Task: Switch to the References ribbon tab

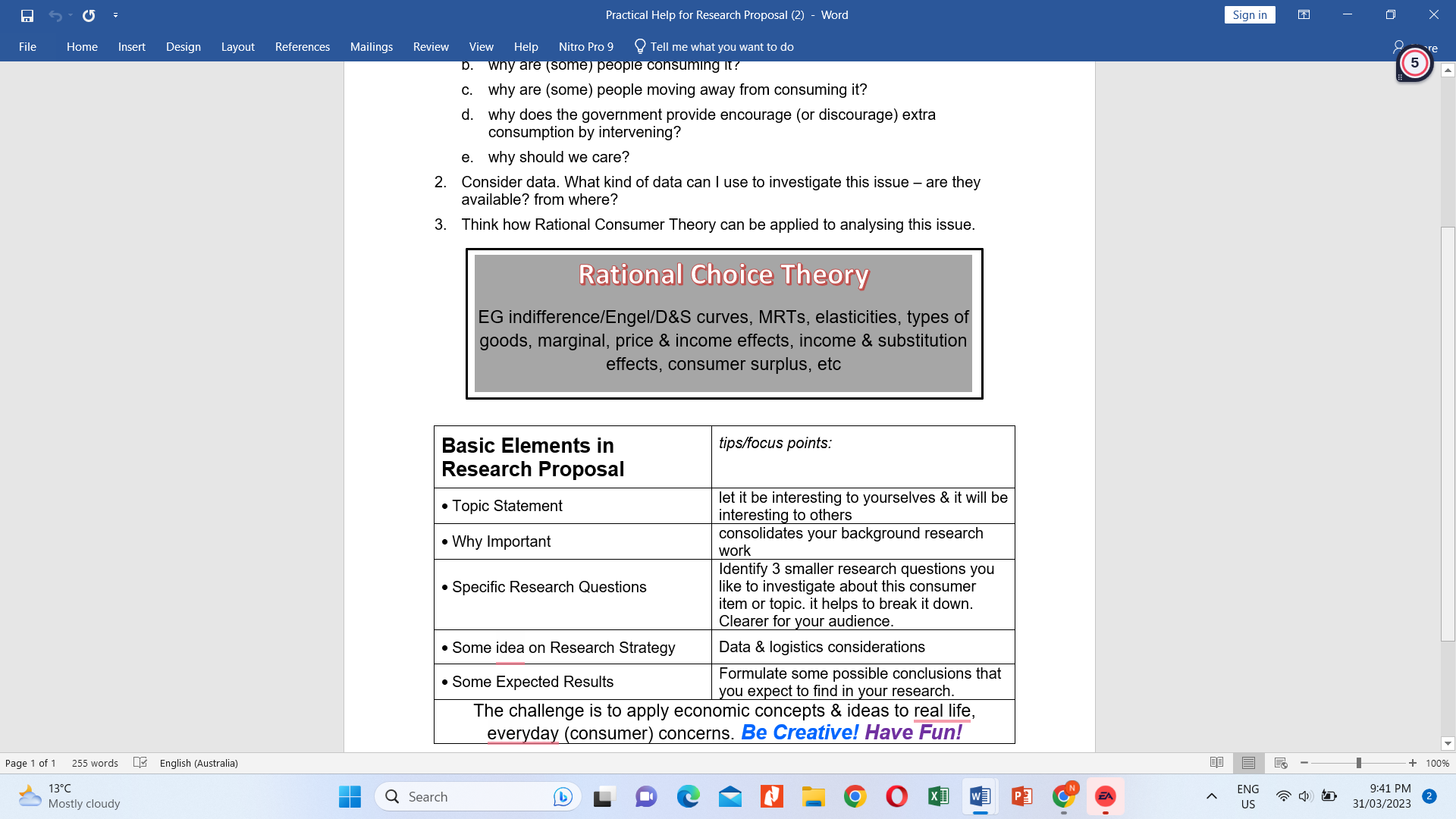Action: (302, 46)
